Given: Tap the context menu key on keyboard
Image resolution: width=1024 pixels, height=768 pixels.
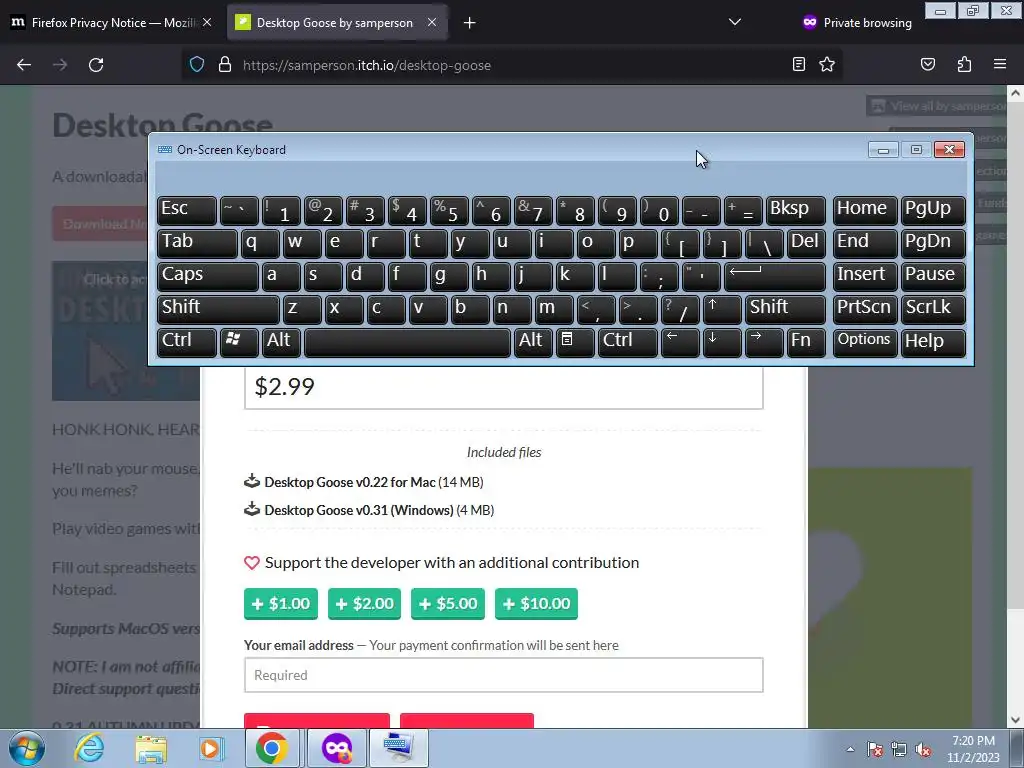Looking at the screenshot, I should pos(575,341).
